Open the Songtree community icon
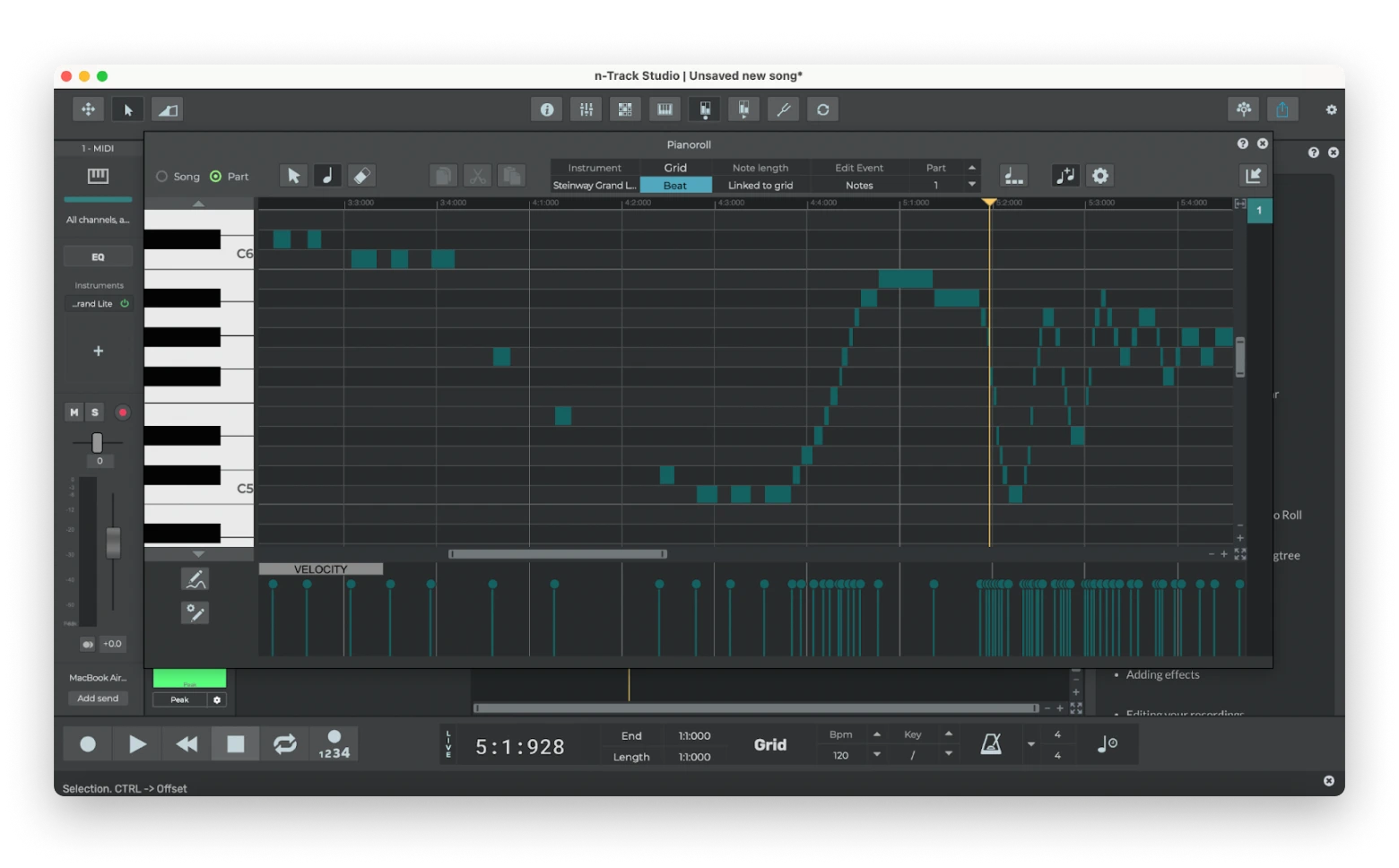 click(x=1243, y=109)
